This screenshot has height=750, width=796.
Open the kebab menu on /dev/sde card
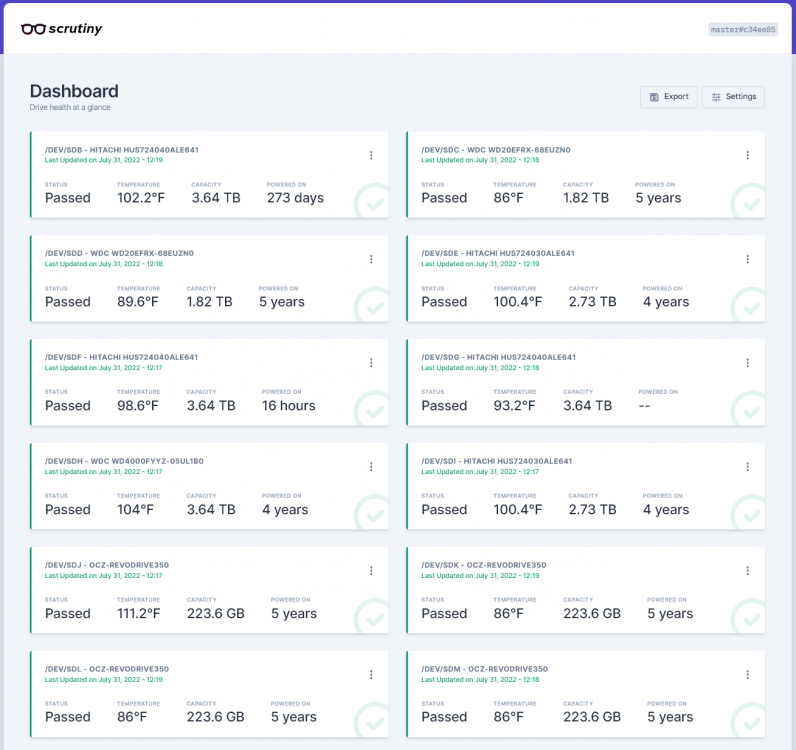pyautogui.click(x=747, y=259)
